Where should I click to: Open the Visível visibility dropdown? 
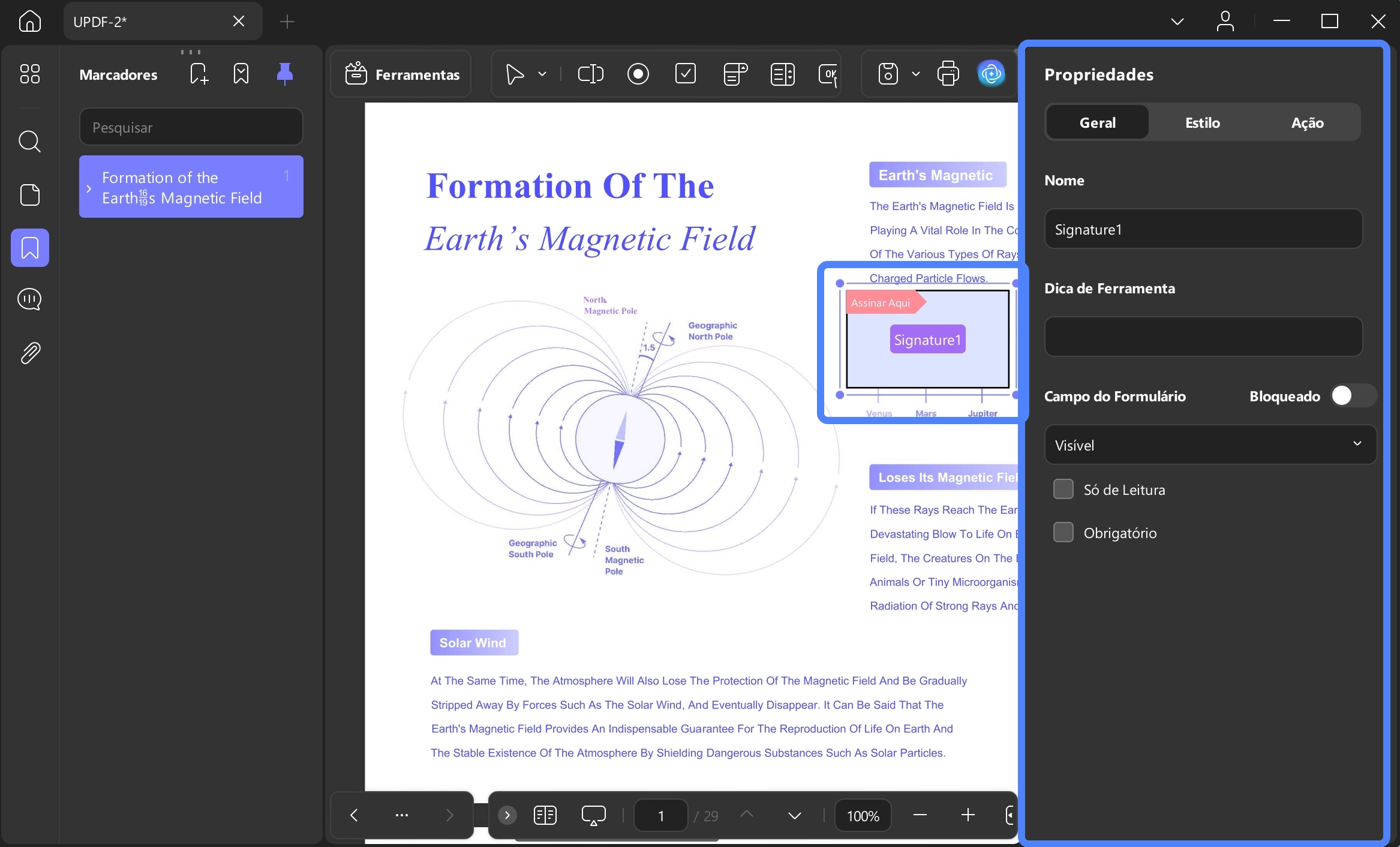(x=1210, y=445)
